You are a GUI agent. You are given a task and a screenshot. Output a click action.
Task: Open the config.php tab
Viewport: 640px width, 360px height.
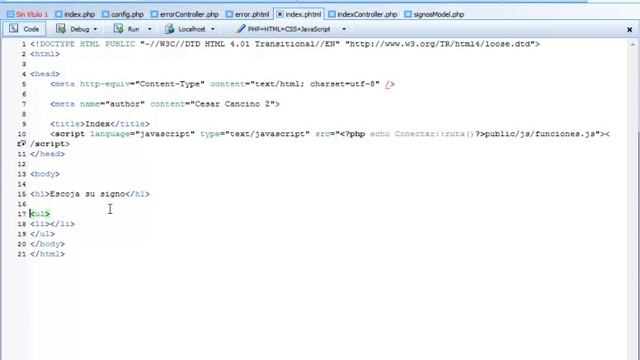(123, 14)
